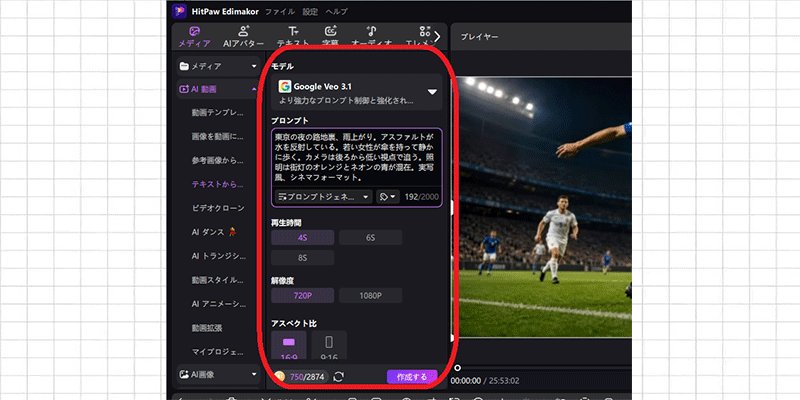Open the プロンプトジェネ... dropdown
Image resolution: width=800 pixels, height=400 pixels.
pos(323,197)
